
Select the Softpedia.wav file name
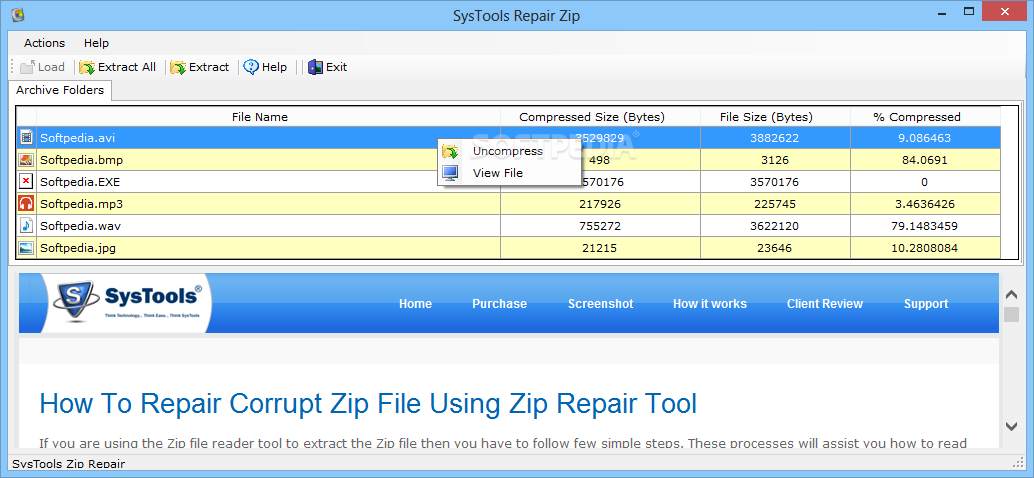coord(80,225)
